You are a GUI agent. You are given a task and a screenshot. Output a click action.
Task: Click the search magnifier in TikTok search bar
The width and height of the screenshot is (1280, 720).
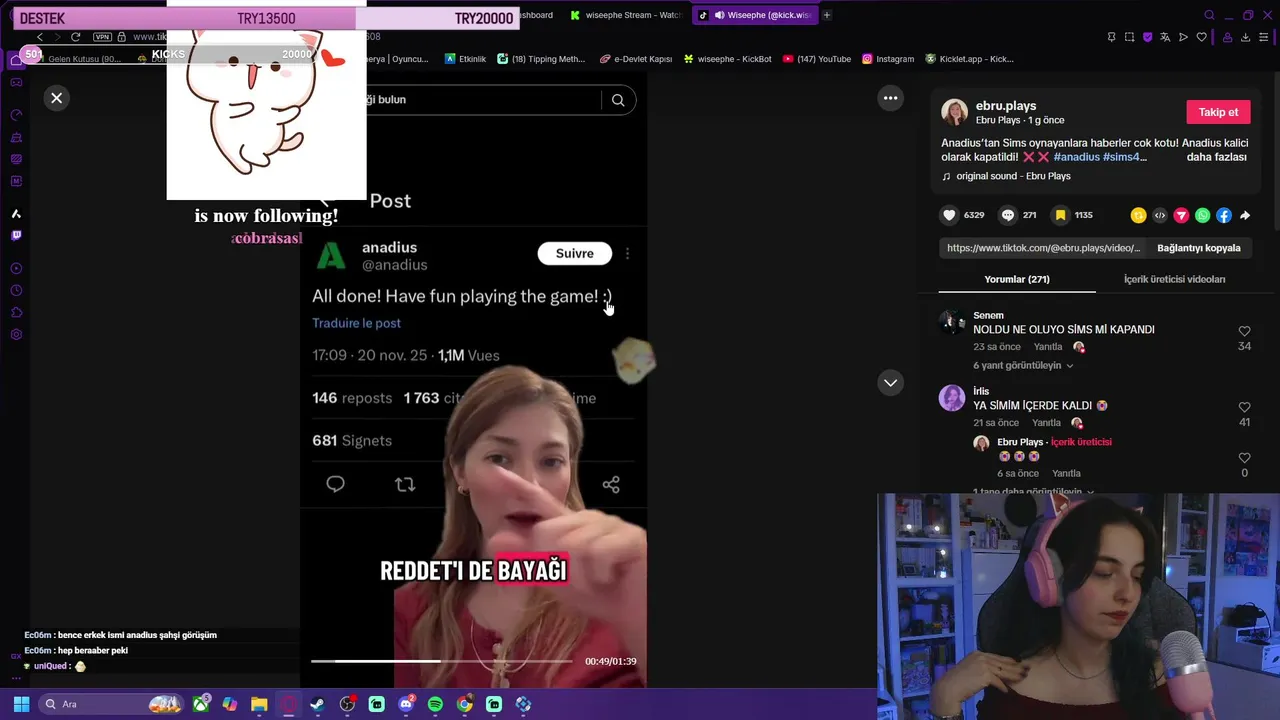tap(618, 100)
